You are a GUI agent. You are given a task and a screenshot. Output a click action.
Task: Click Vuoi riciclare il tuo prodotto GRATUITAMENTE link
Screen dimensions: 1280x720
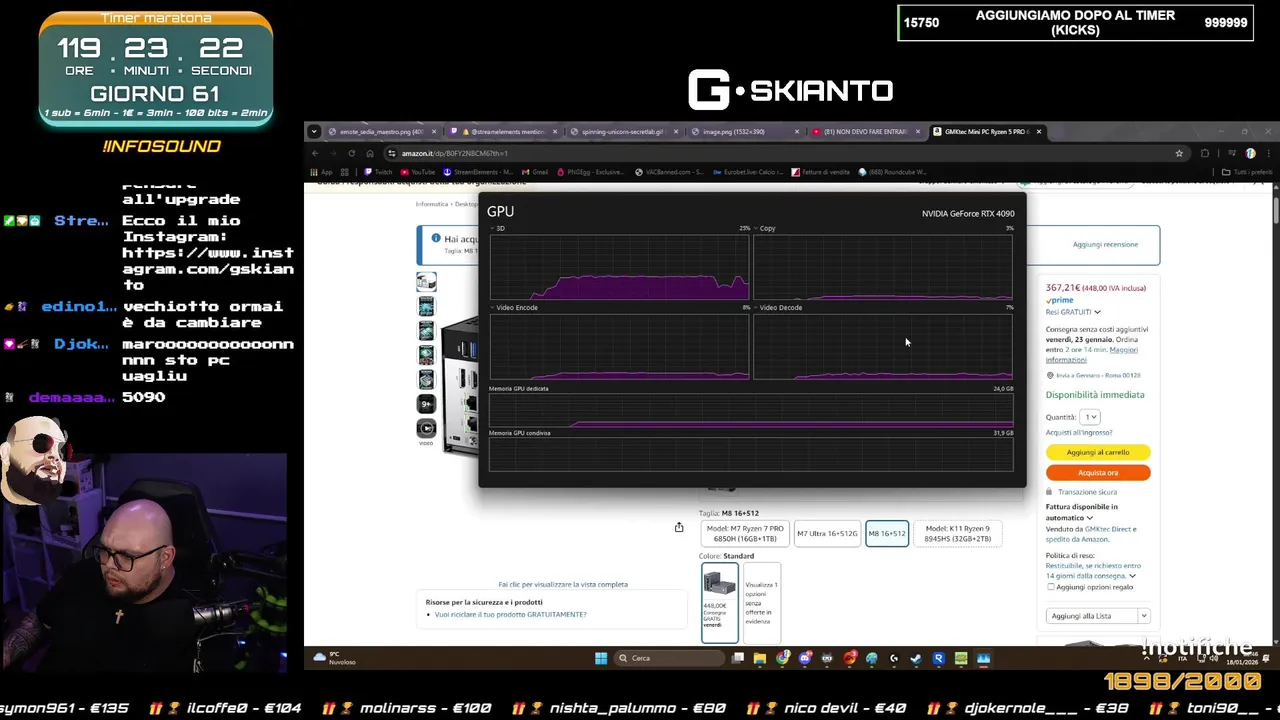[x=511, y=614]
